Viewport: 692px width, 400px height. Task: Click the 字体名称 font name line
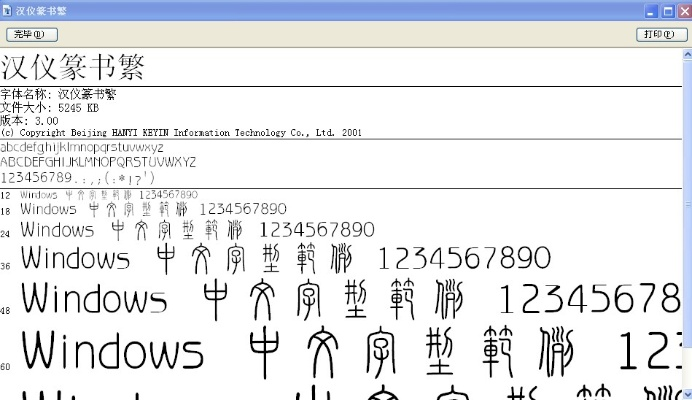pos(58,95)
